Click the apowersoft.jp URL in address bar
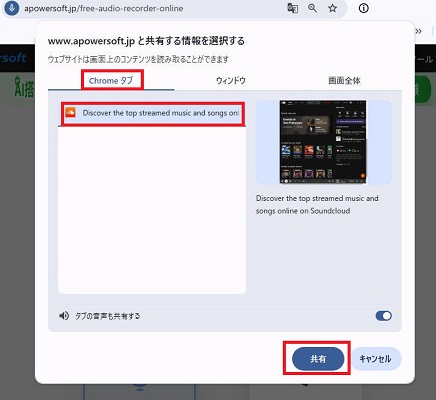This screenshot has width=436, height=400. 104,8
